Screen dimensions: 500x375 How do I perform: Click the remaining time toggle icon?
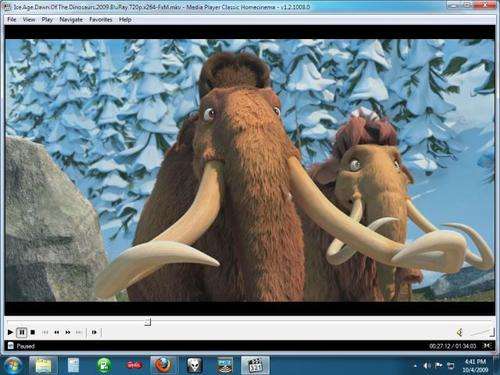487,346
